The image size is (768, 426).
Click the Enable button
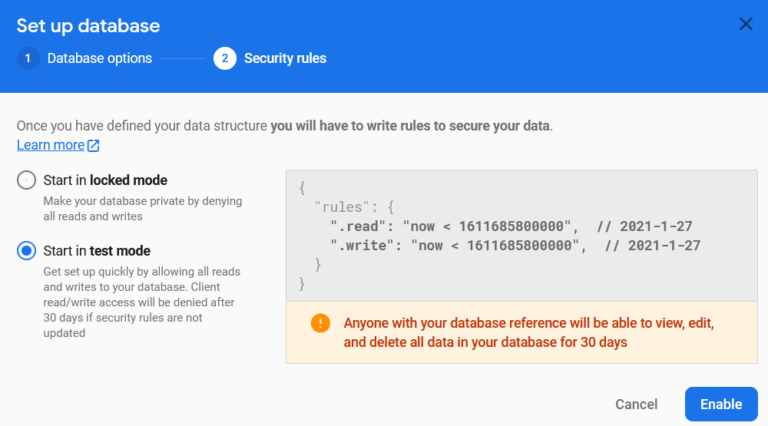click(721, 404)
